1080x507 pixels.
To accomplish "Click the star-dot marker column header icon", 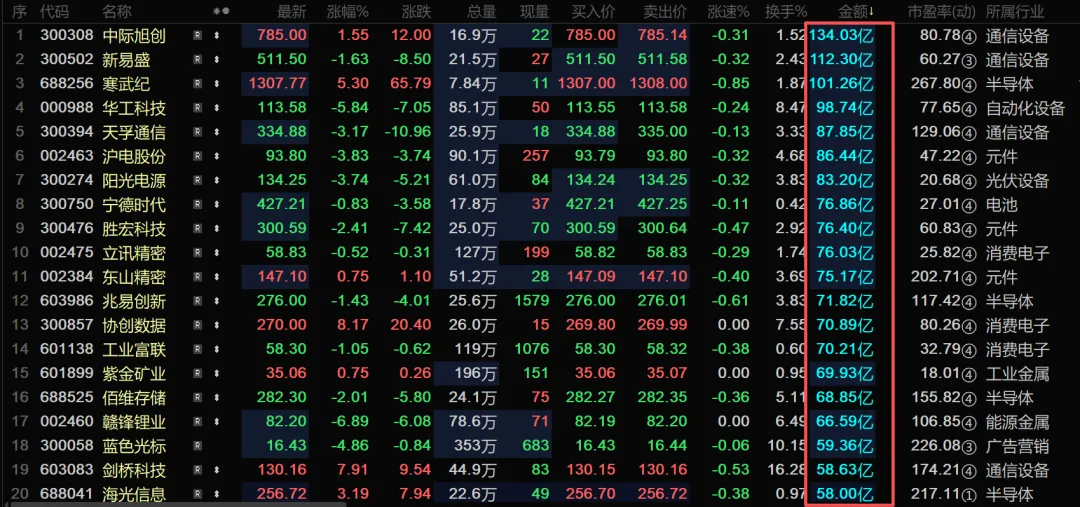I will [221, 12].
